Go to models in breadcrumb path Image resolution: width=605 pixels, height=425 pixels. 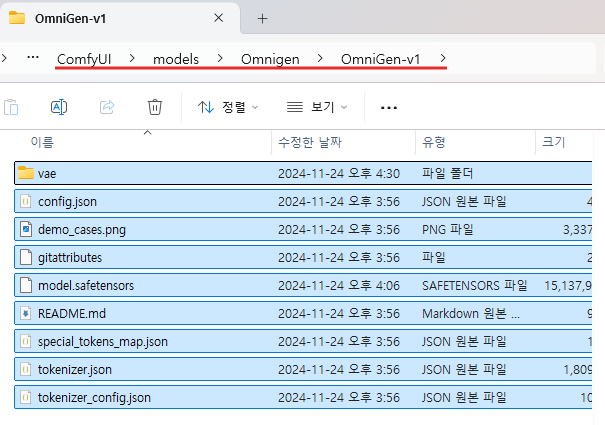(176, 59)
